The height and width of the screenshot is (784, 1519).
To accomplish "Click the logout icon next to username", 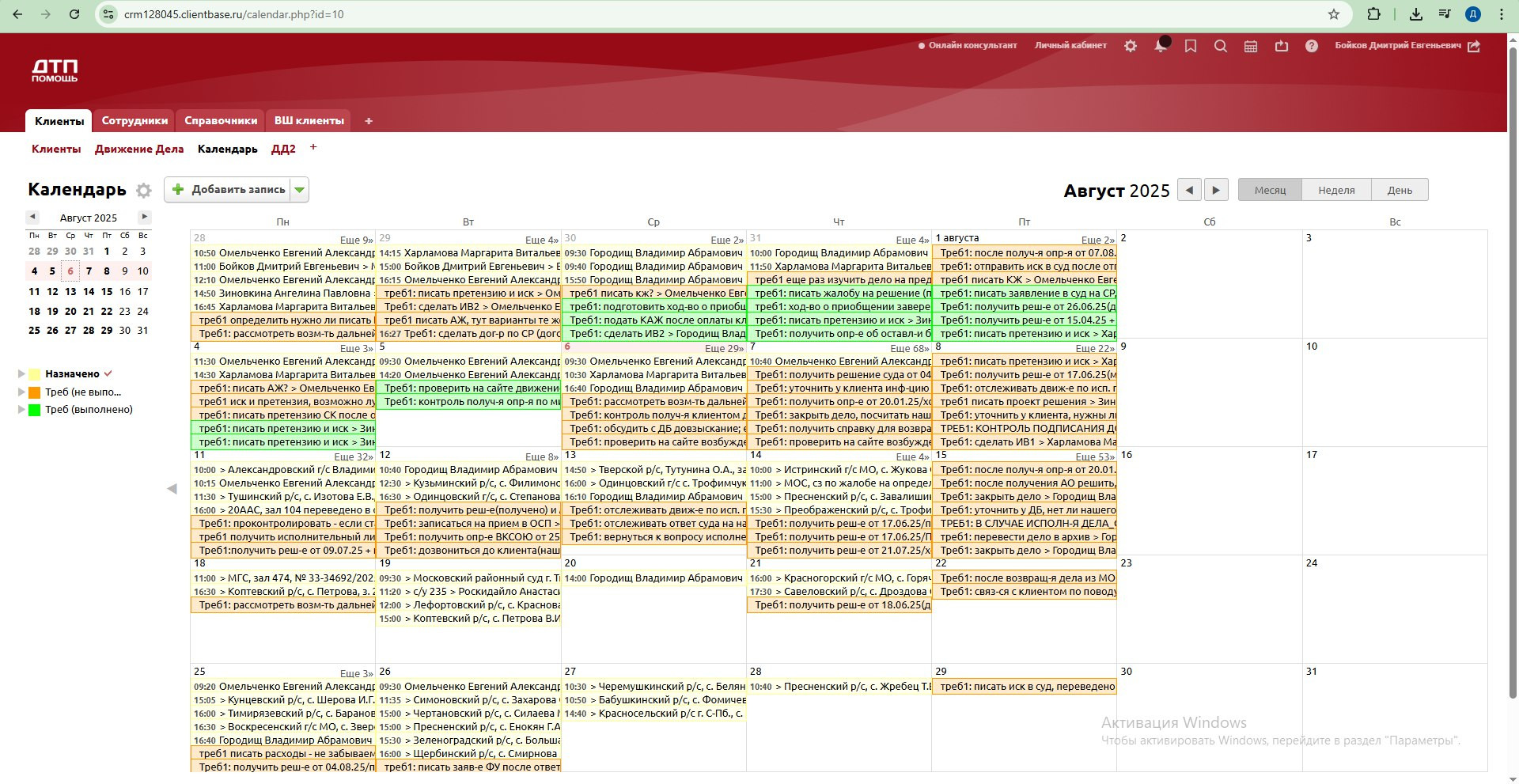I will pyautogui.click(x=1474, y=46).
